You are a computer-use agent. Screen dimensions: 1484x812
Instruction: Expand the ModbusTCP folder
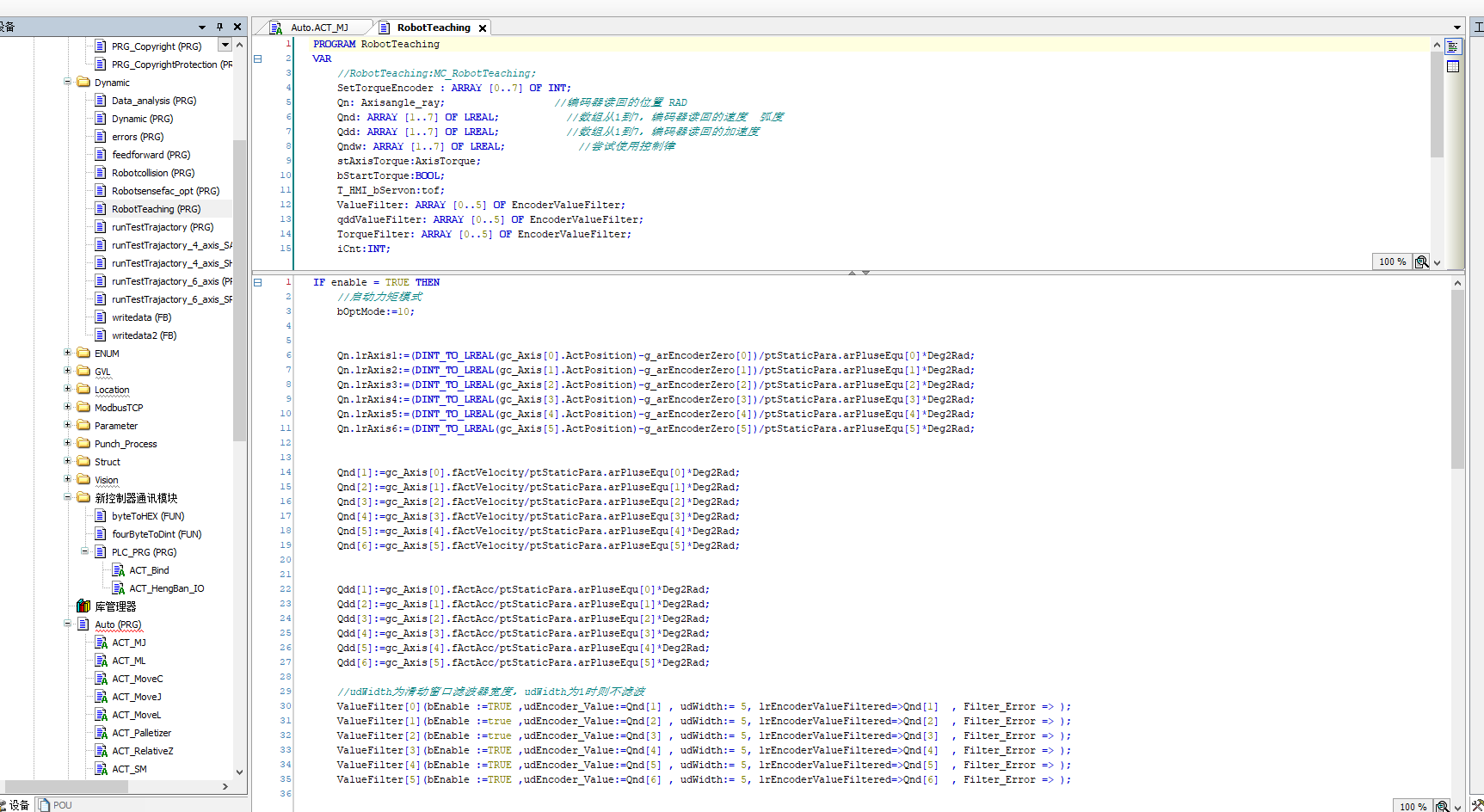point(67,407)
